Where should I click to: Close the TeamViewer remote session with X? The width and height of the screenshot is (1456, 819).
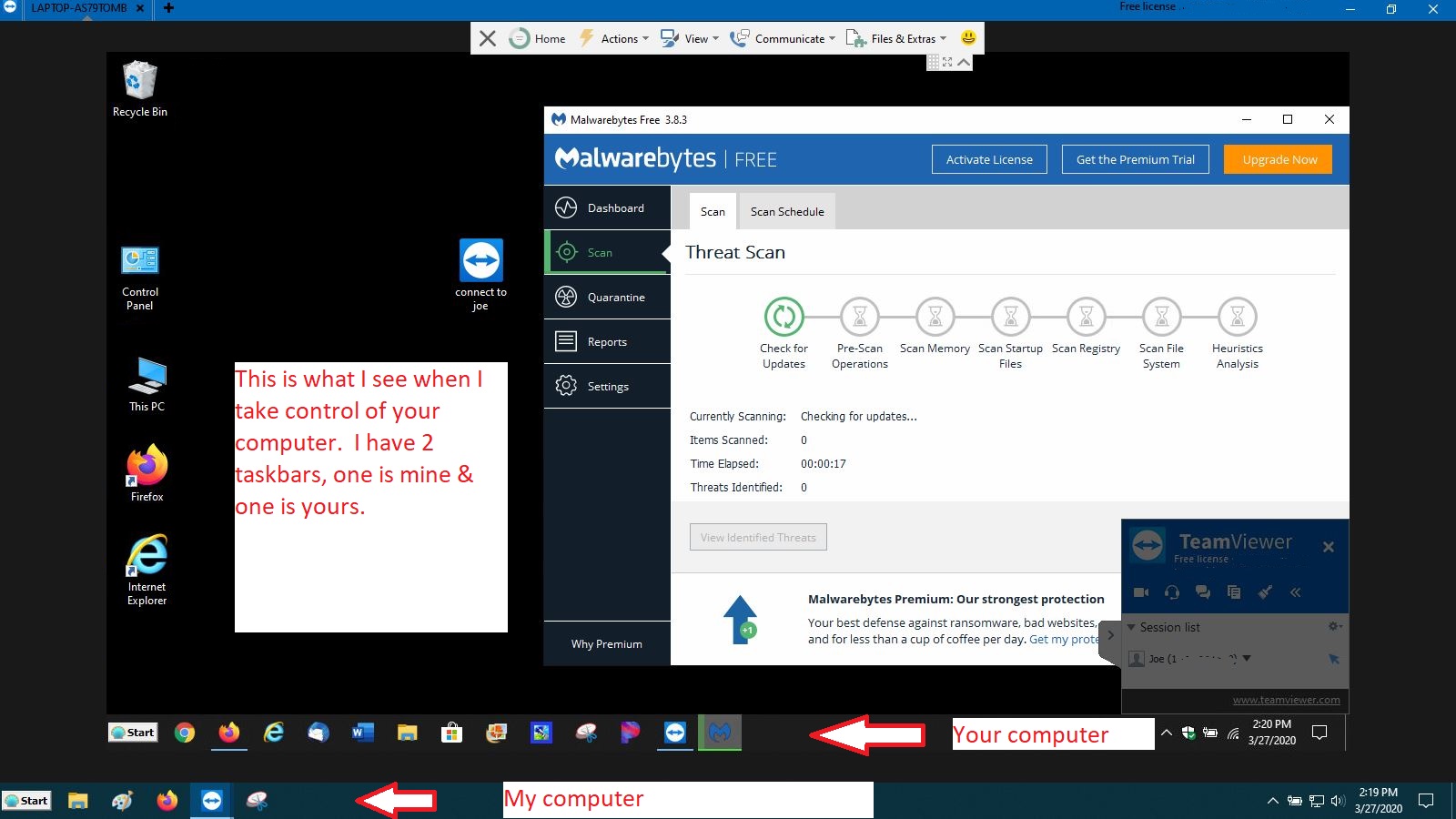point(488,38)
